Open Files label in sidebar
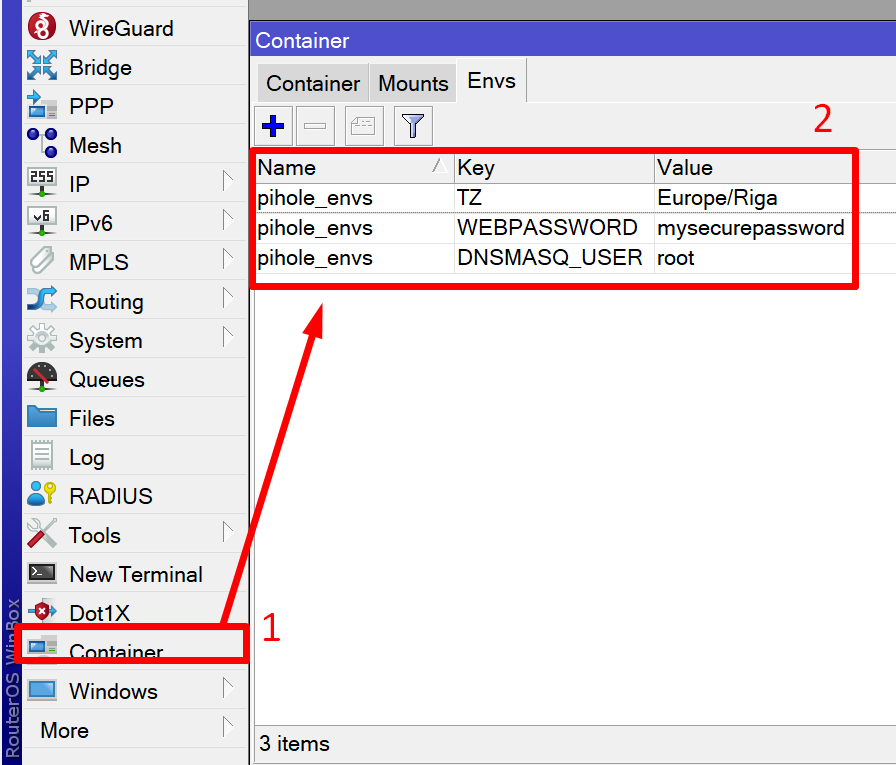This screenshot has height=765, width=896. point(92,418)
